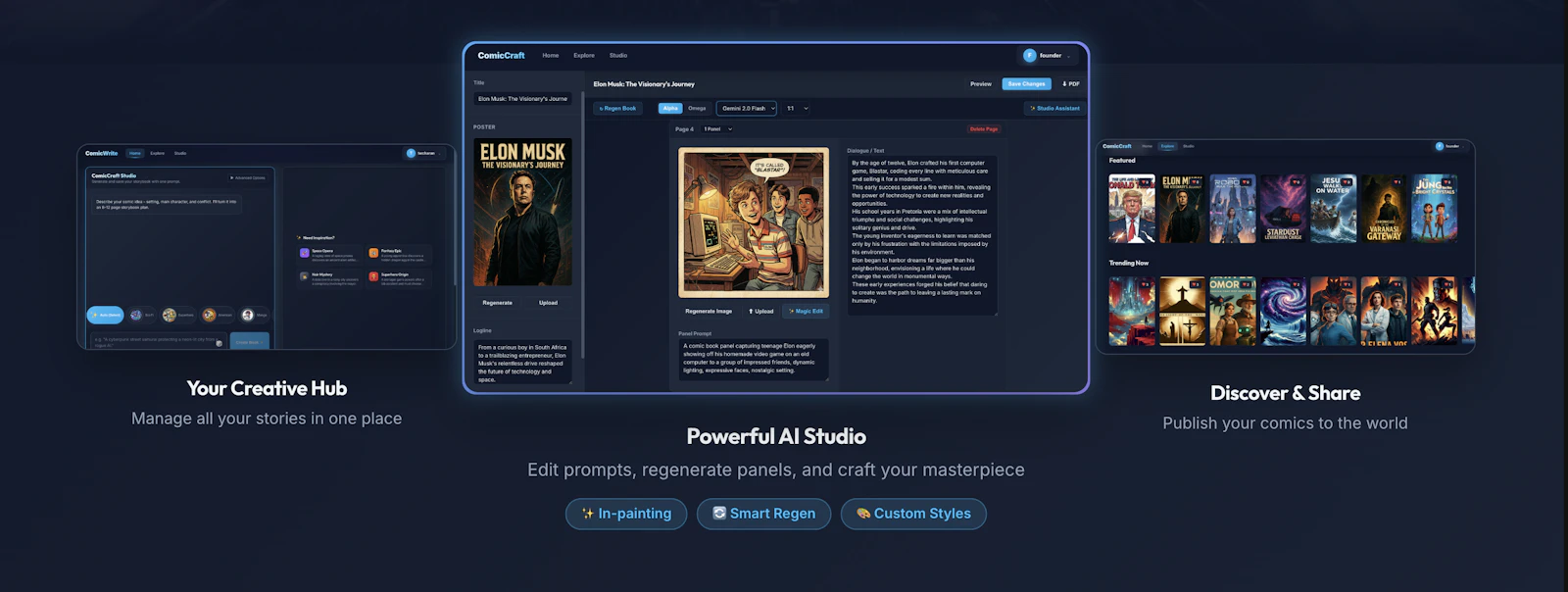Click the left sidebar scrollbar in Studio
The height and width of the screenshot is (592, 1568).
[x=583, y=225]
